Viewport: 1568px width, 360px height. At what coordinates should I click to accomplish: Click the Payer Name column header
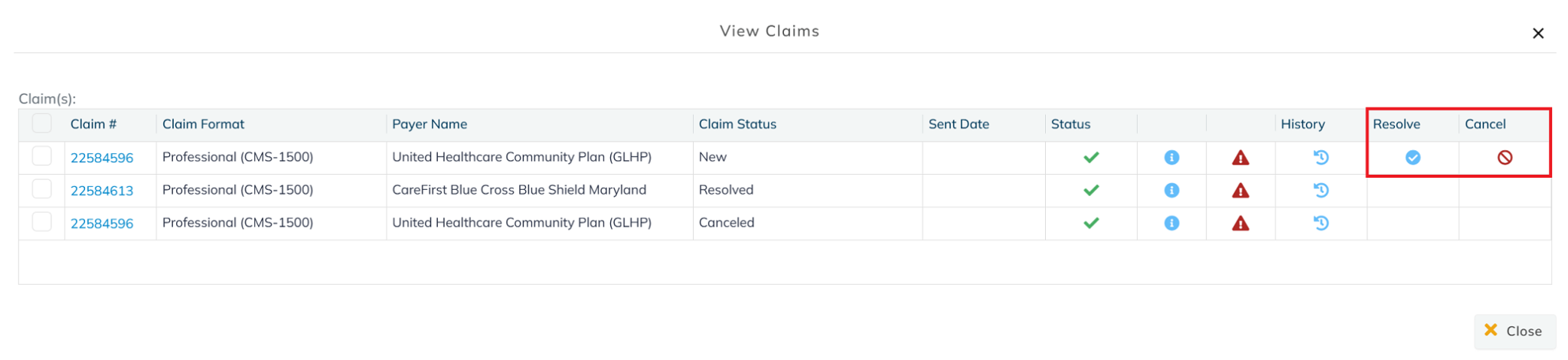tap(430, 124)
